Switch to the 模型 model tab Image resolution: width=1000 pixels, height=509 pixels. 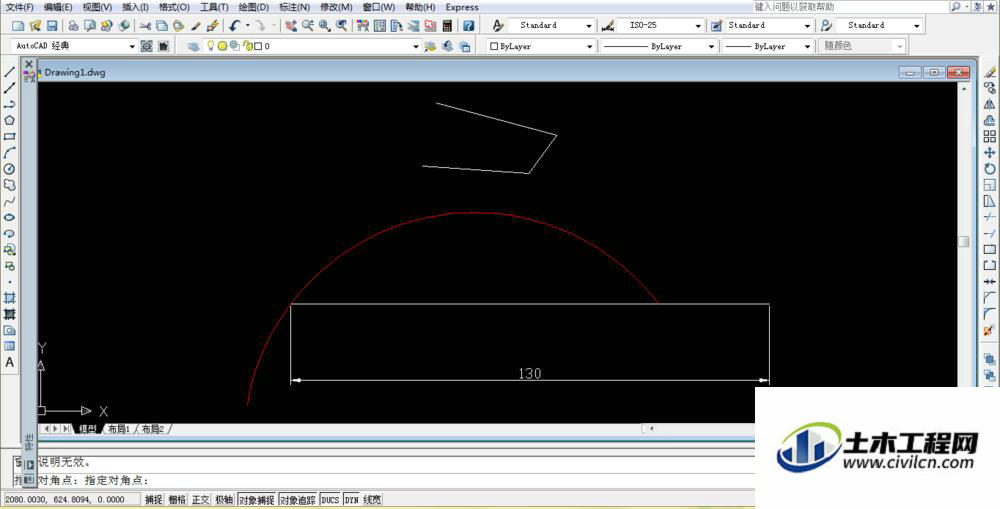pyautogui.click(x=87, y=429)
